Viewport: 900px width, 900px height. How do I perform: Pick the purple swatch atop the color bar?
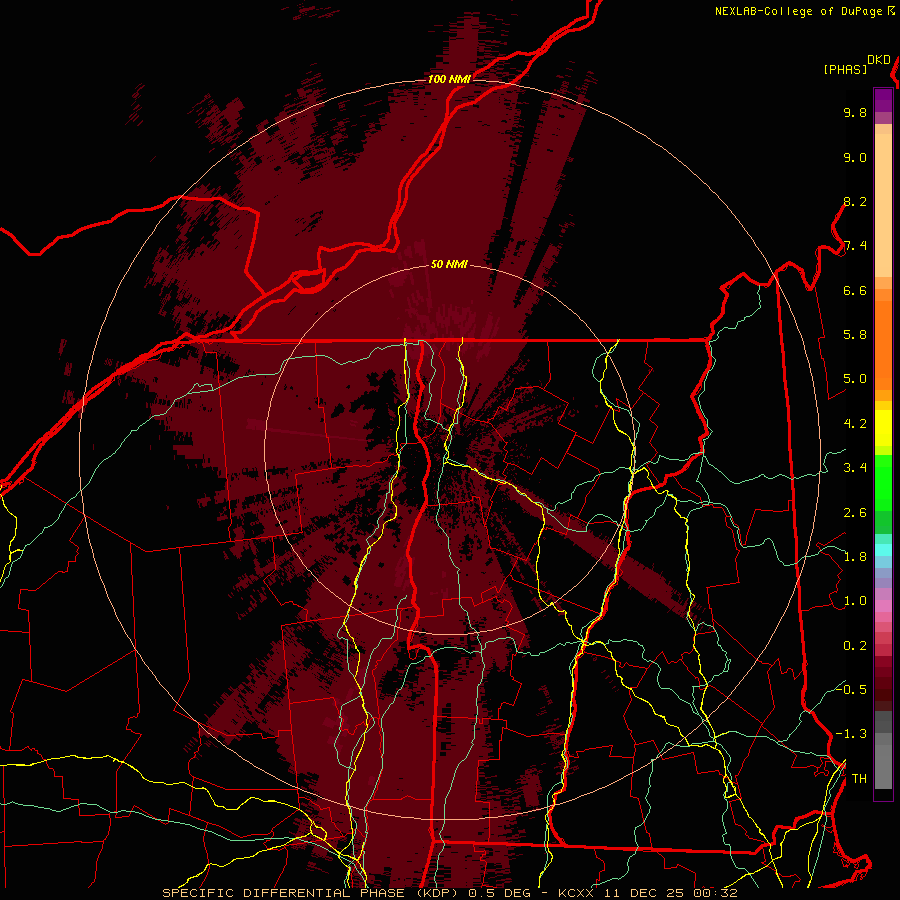[x=883, y=100]
